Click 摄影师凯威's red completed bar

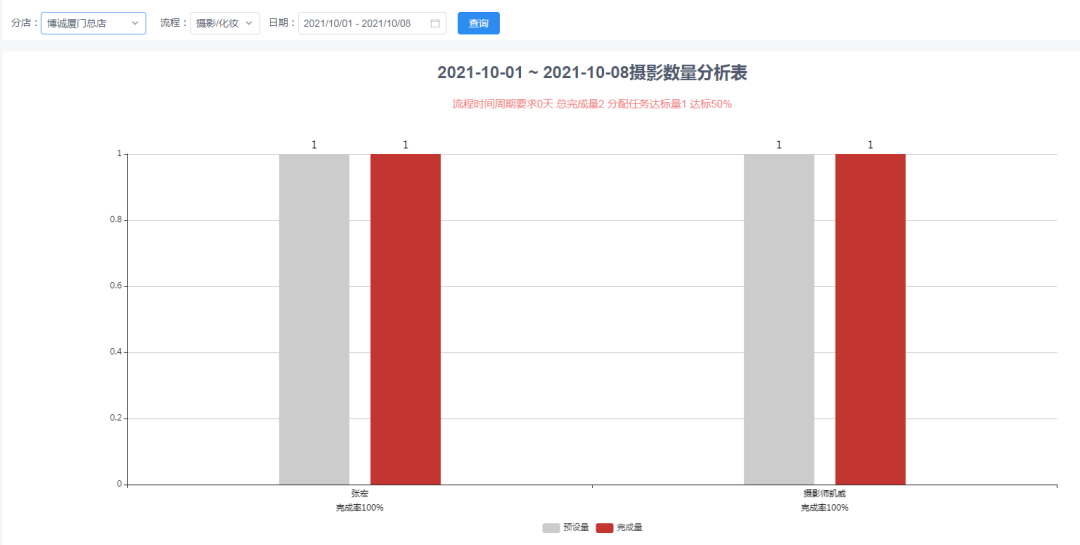tap(871, 319)
